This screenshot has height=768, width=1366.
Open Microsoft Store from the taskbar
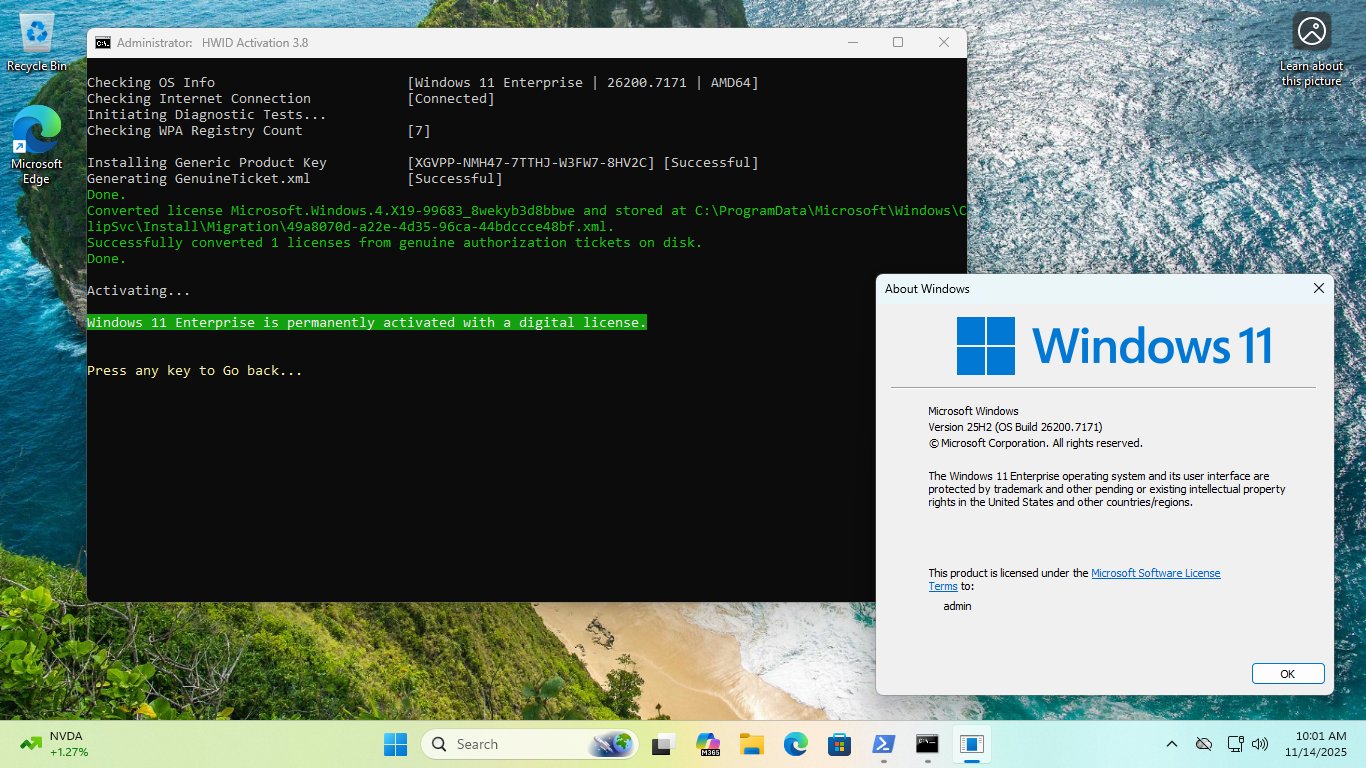tap(839, 744)
